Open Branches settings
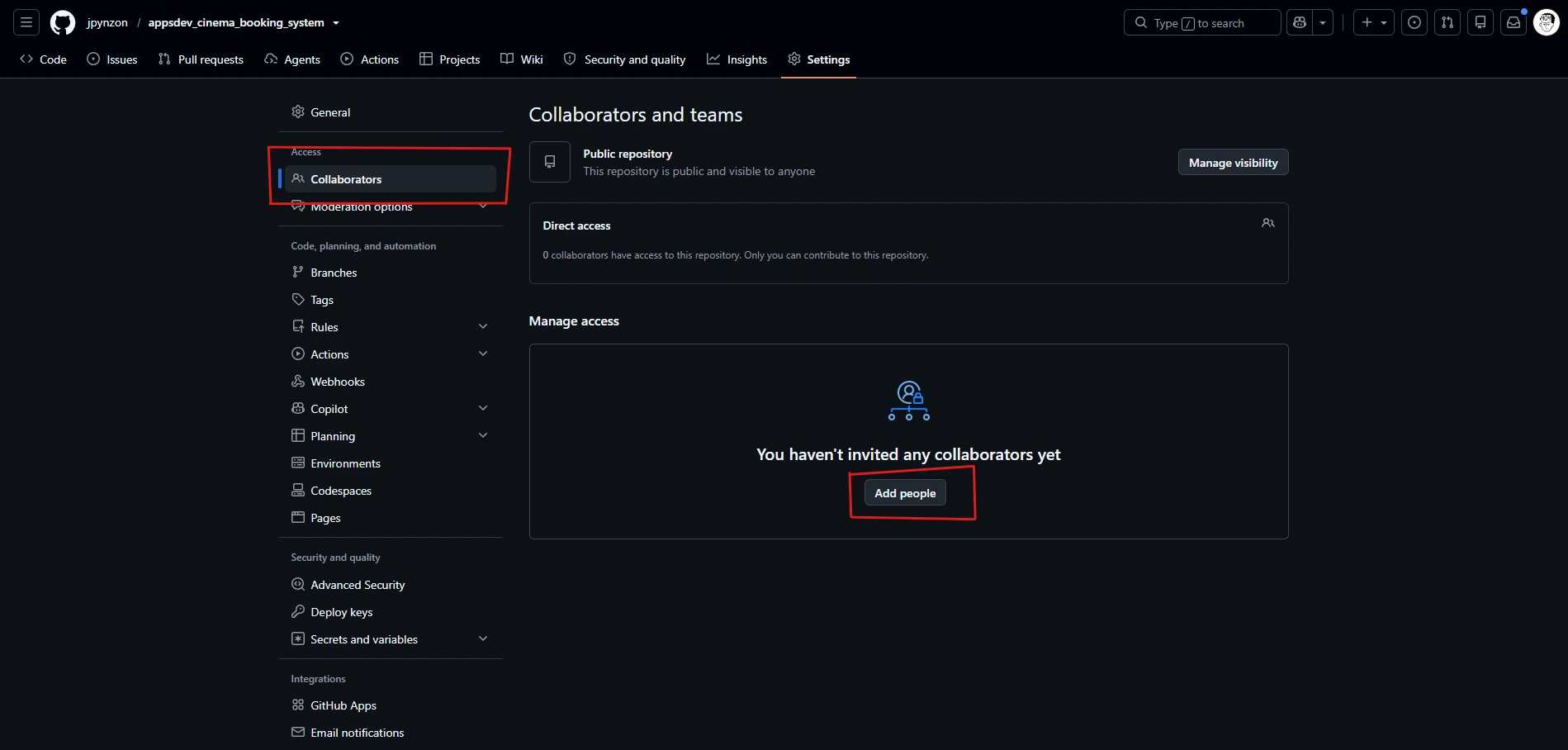Screen dimensions: 1568x750 pos(391,273)
